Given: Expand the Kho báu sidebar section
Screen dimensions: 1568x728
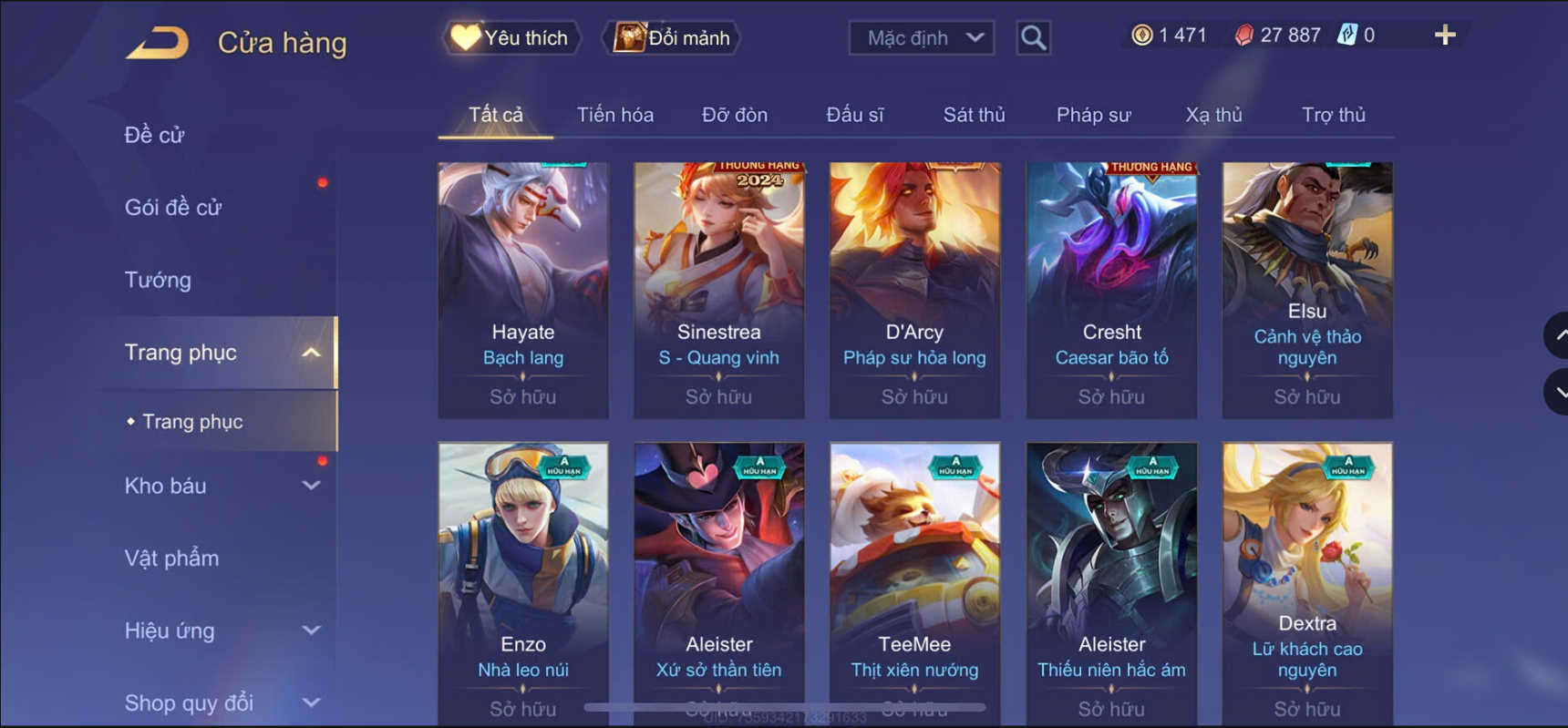Looking at the screenshot, I should click(x=311, y=486).
